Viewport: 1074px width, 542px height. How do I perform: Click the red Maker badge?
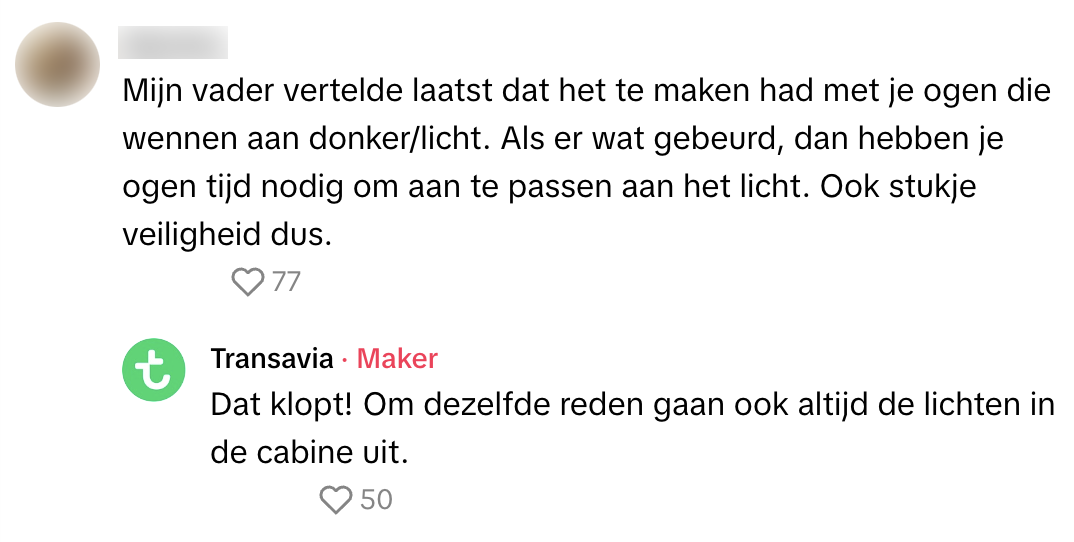click(397, 359)
